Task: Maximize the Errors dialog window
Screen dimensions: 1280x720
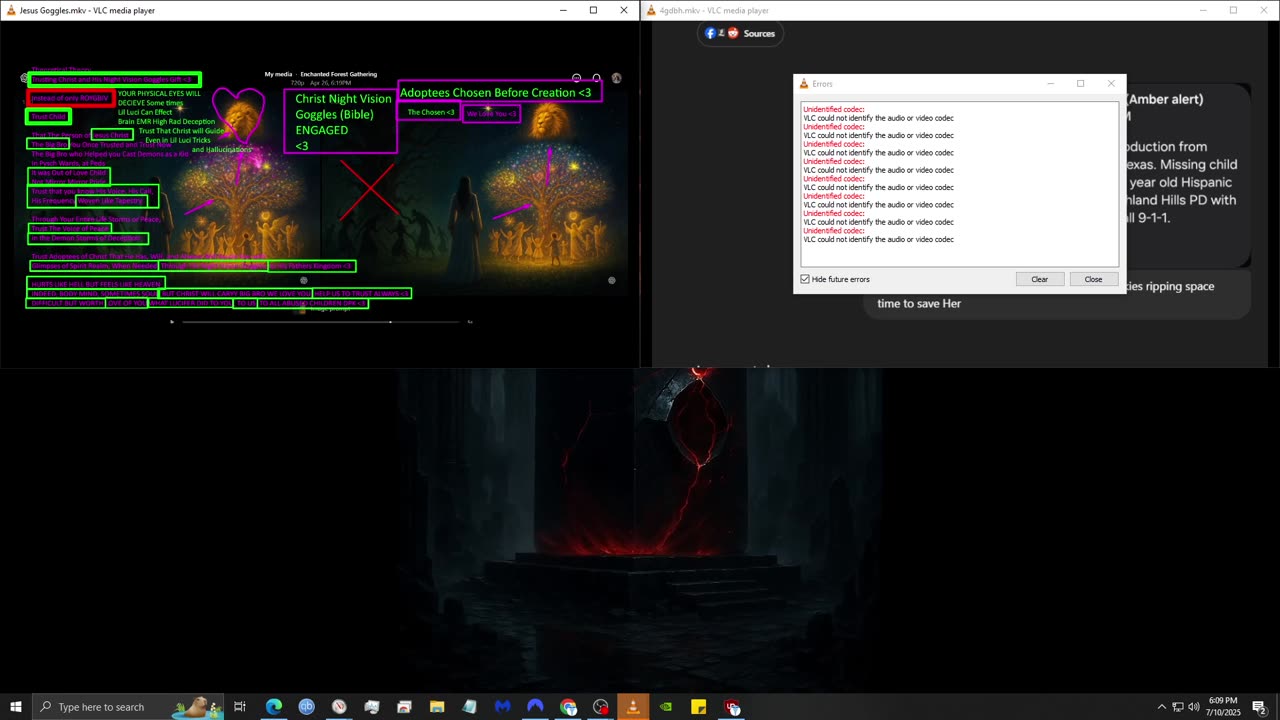Action: tap(1080, 84)
